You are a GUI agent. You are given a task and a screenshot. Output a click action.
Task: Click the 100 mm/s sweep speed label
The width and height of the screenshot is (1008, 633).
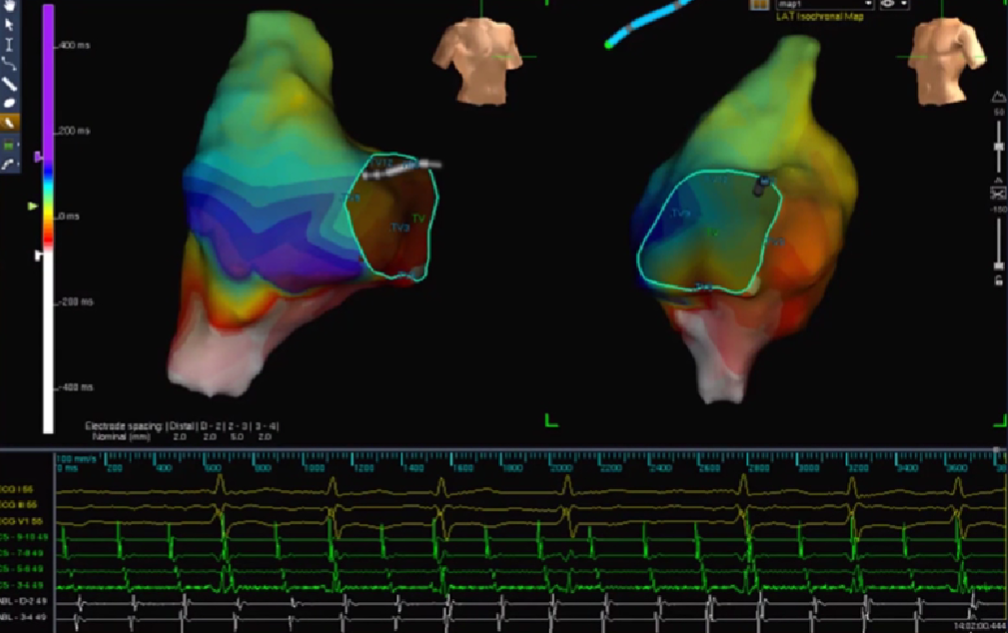76,459
